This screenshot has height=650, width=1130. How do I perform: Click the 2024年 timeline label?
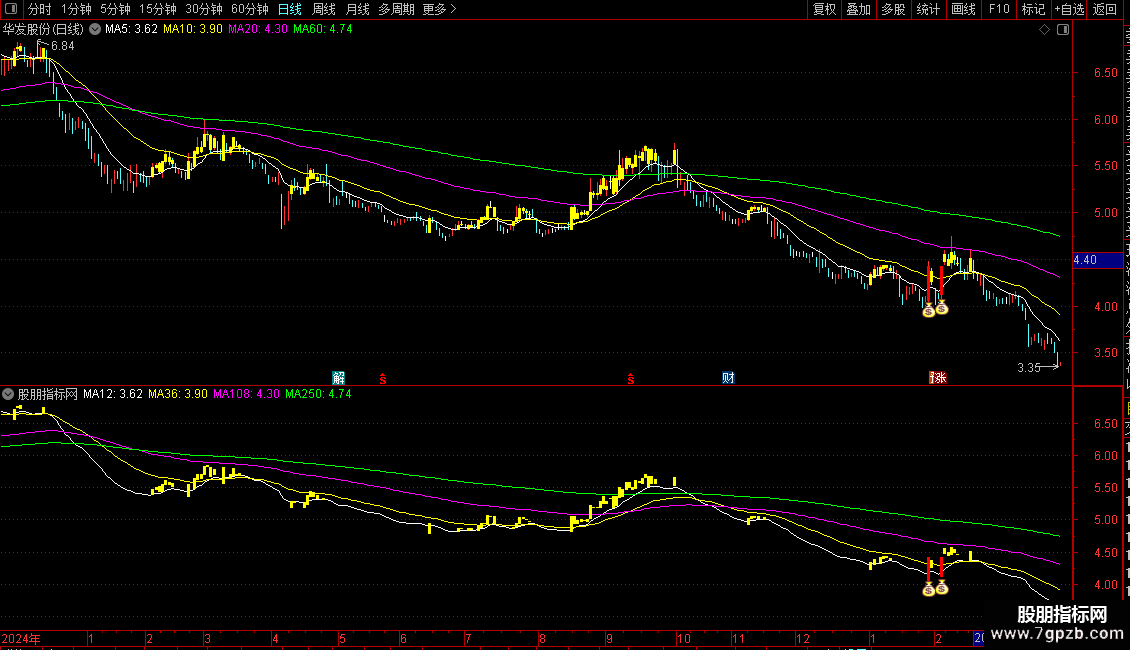click(x=21, y=638)
